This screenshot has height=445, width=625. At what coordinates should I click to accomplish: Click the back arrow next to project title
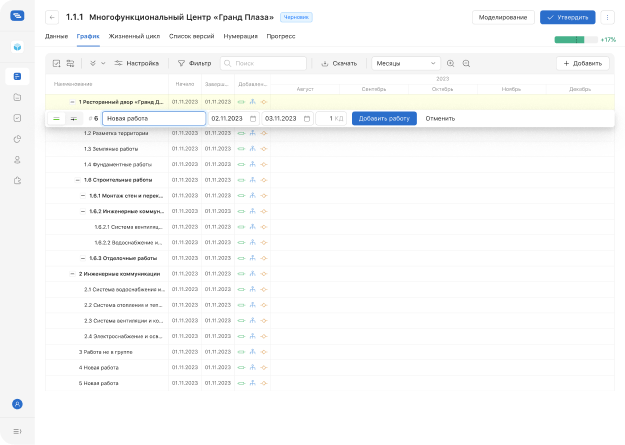(x=52, y=17)
